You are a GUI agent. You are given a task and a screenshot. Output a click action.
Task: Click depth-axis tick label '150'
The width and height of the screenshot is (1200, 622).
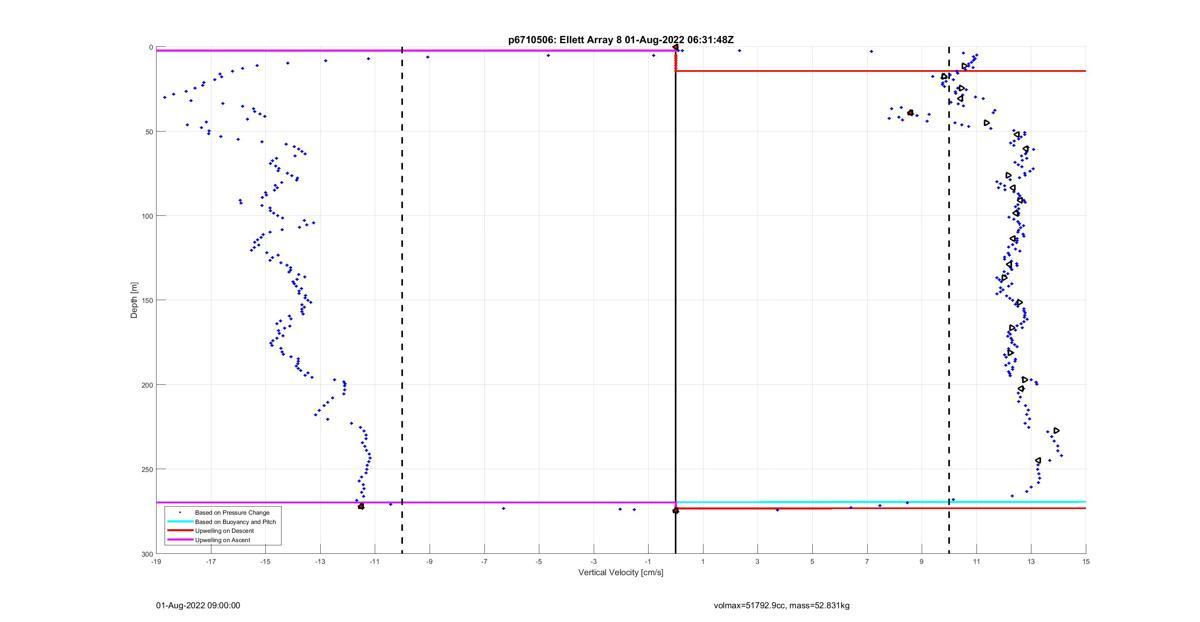(146, 300)
